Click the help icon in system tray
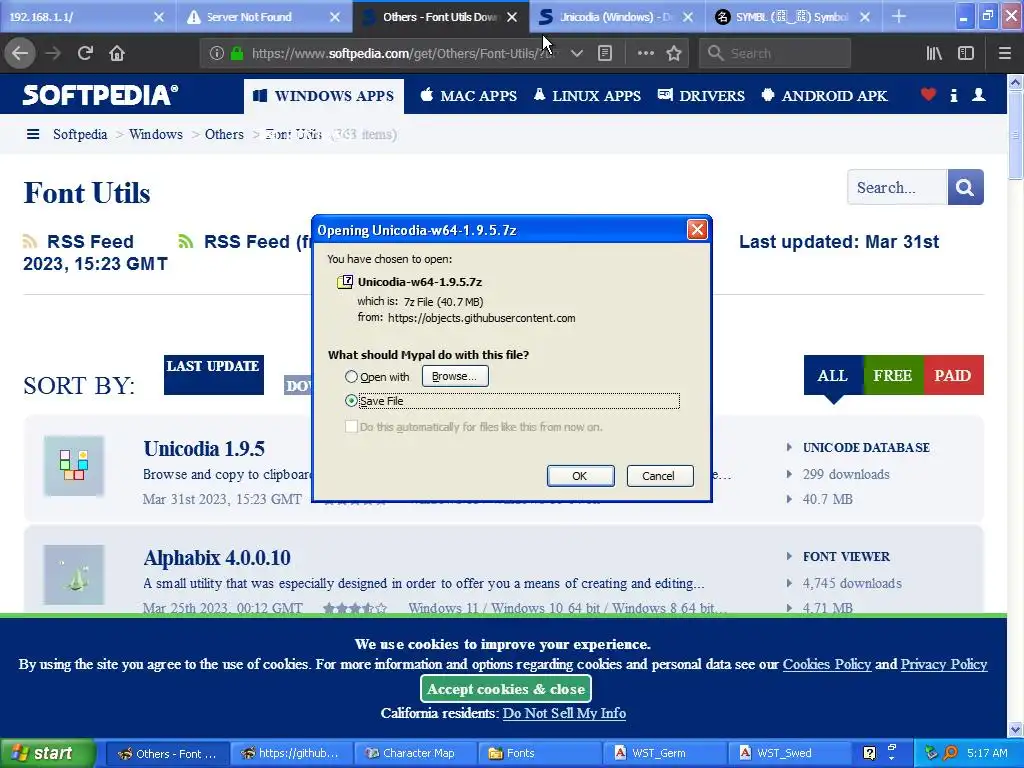This screenshot has height=768, width=1024. [x=869, y=753]
